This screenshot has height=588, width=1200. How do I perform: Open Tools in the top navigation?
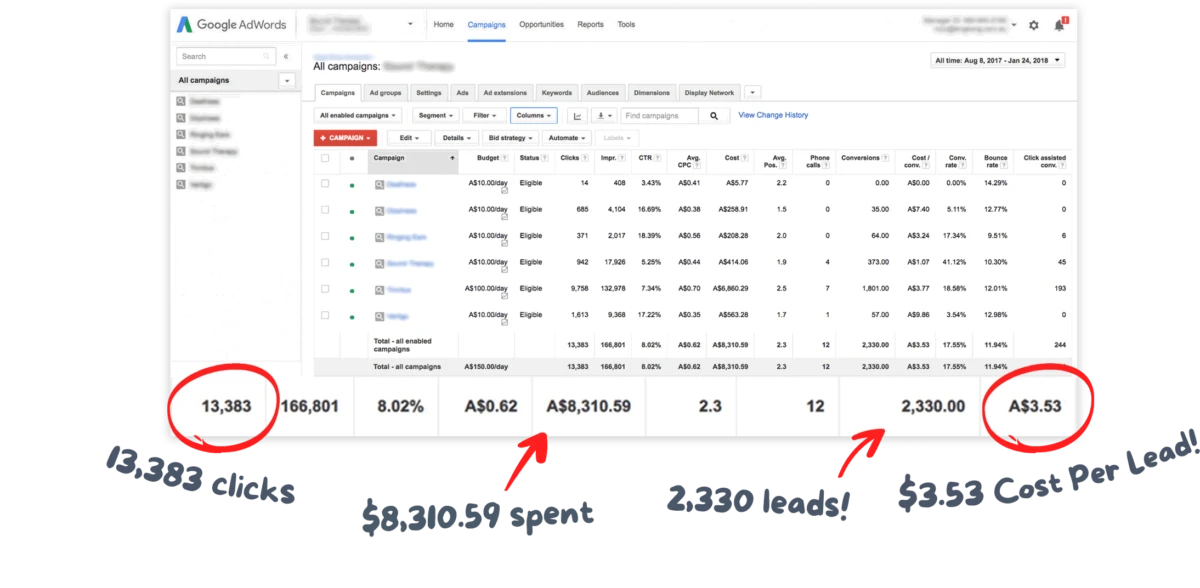[626, 24]
